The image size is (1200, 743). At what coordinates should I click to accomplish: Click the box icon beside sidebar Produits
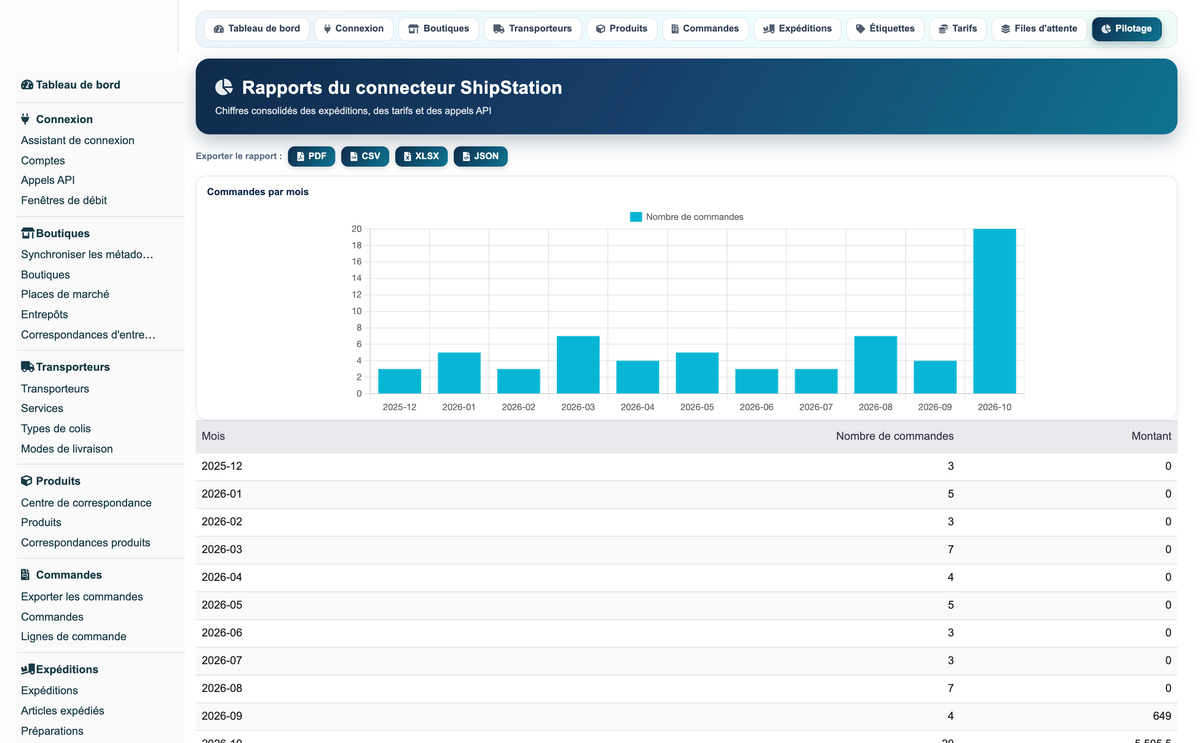click(27, 481)
